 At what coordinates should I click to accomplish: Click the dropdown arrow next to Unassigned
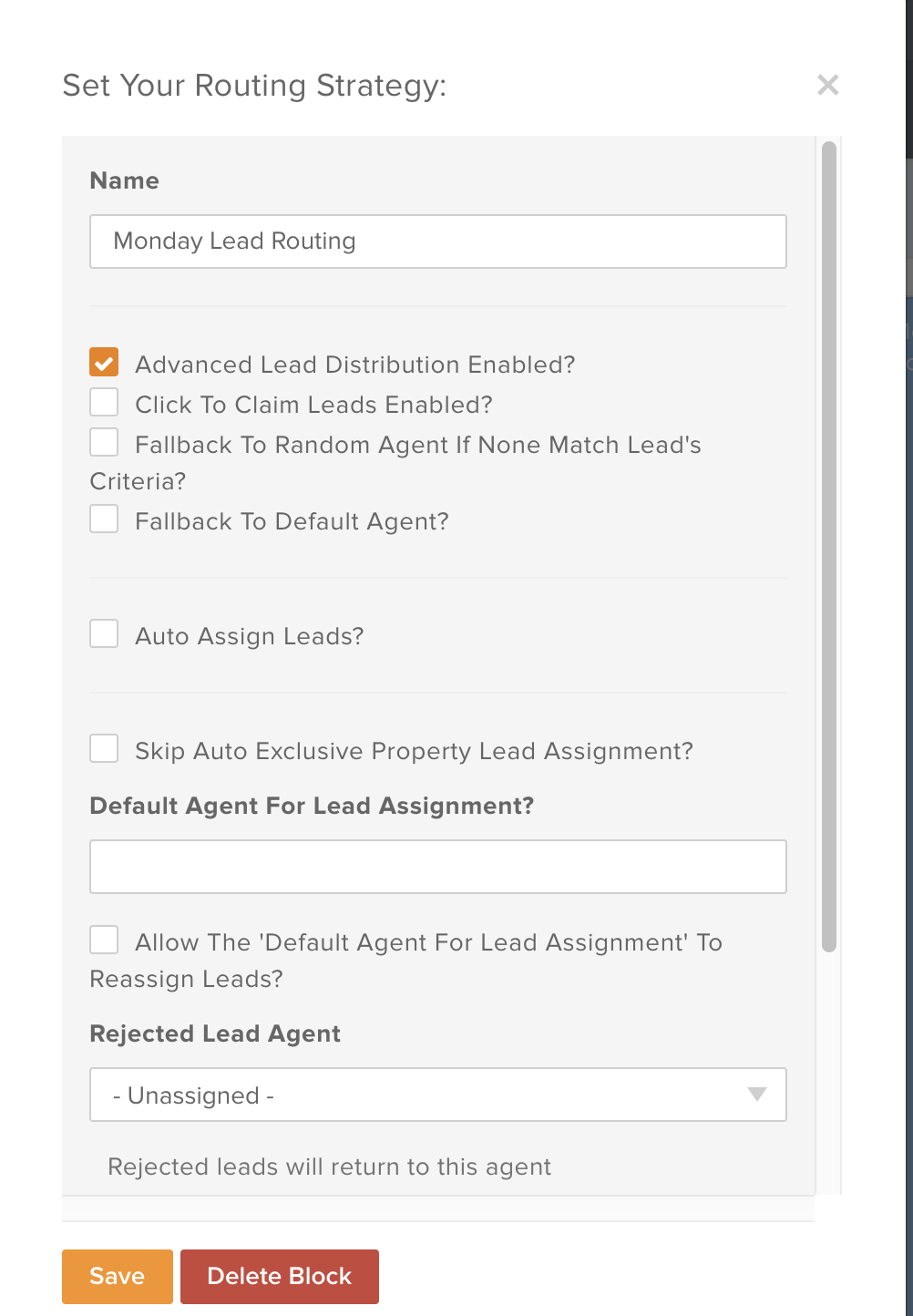[756, 1095]
